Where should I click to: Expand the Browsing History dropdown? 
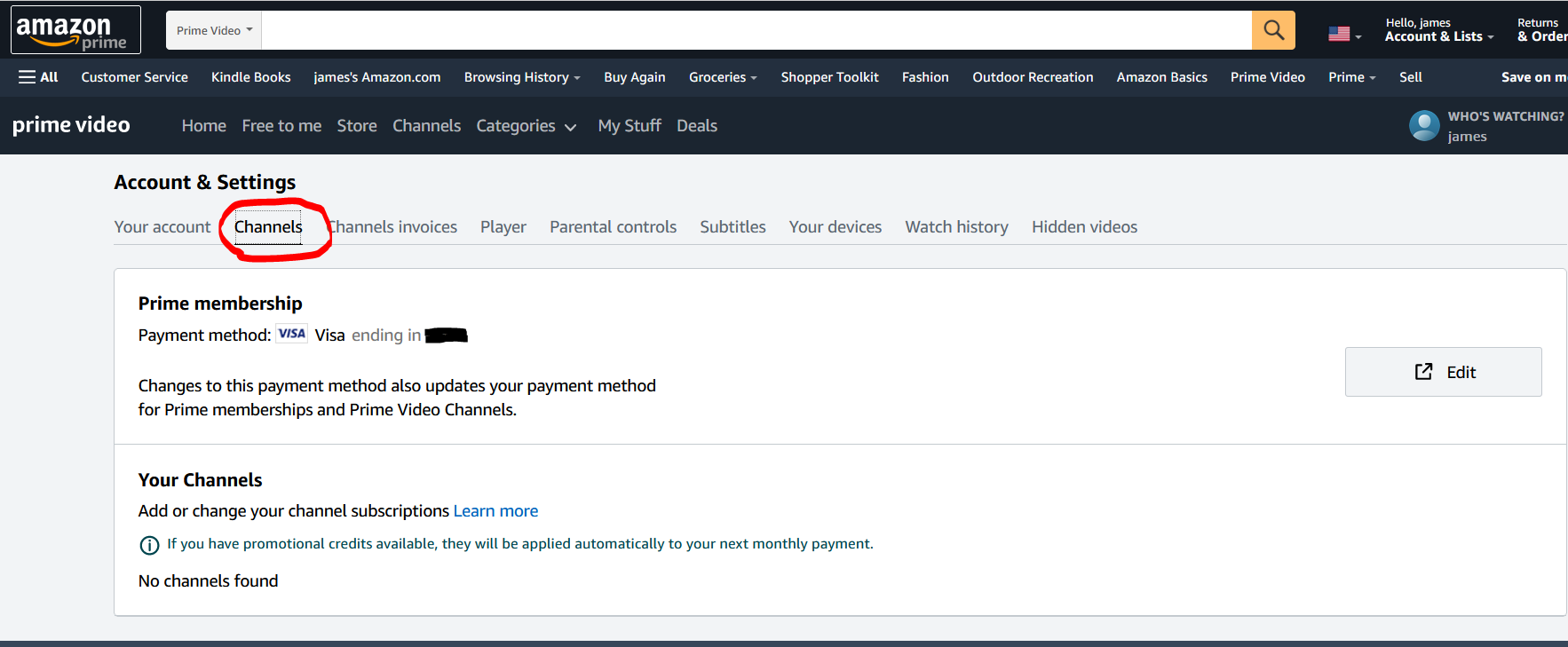(x=522, y=77)
